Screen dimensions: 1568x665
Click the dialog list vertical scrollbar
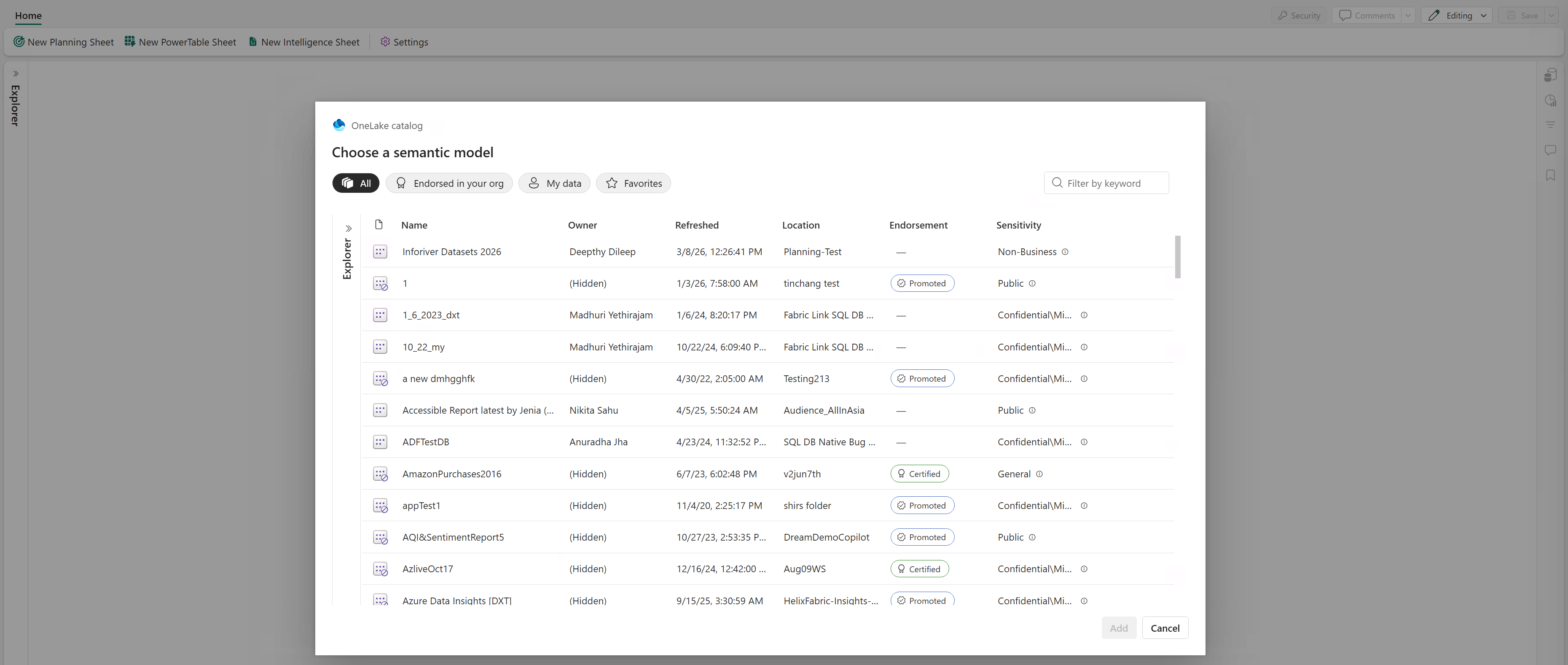[x=1177, y=256]
